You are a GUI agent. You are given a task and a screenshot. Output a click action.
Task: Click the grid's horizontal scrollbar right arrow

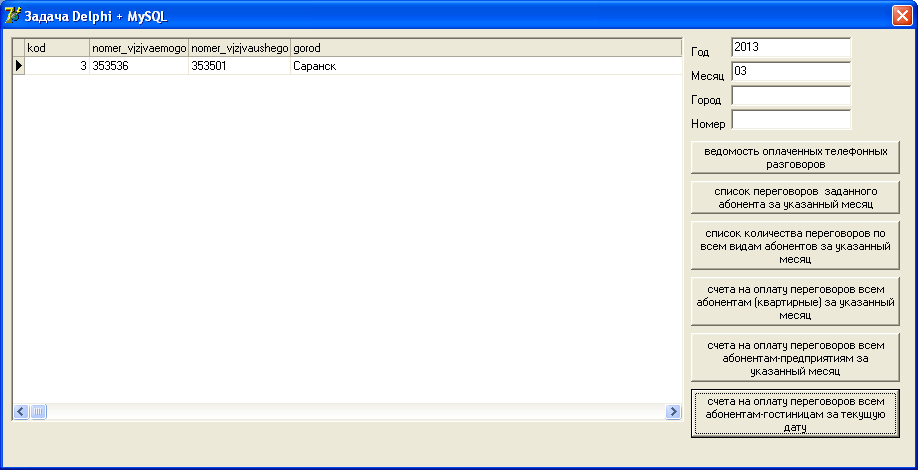673,411
